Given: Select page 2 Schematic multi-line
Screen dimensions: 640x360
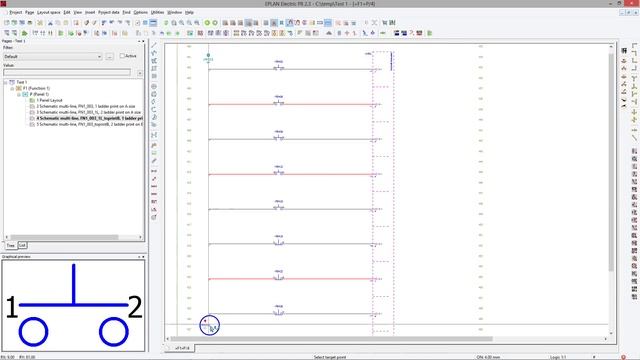Looking at the screenshot, I should [x=86, y=106].
